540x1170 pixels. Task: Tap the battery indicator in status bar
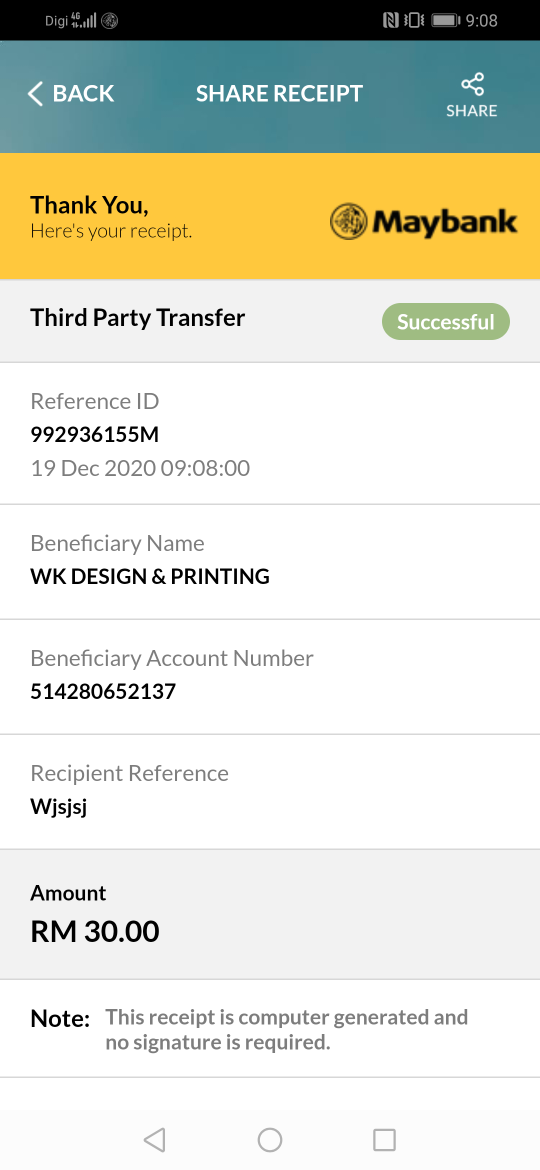pyautogui.click(x=445, y=20)
